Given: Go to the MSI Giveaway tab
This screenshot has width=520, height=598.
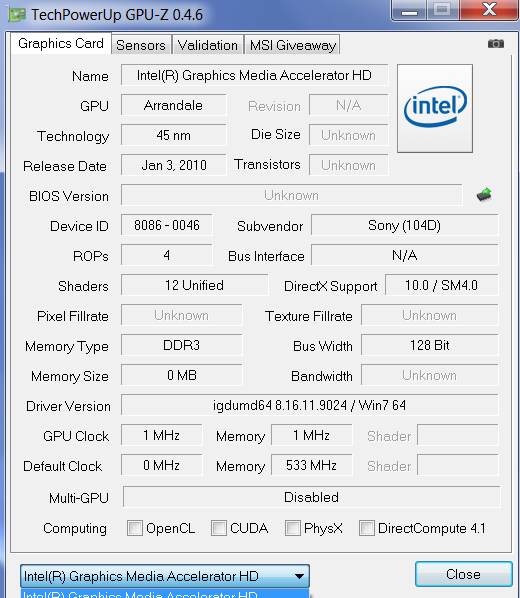Looking at the screenshot, I should [x=292, y=45].
